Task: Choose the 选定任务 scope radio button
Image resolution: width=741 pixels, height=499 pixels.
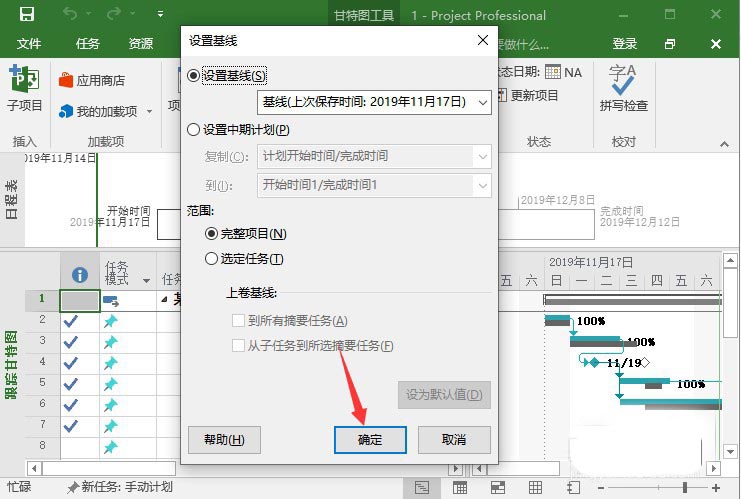Action: click(x=211, y=259)
